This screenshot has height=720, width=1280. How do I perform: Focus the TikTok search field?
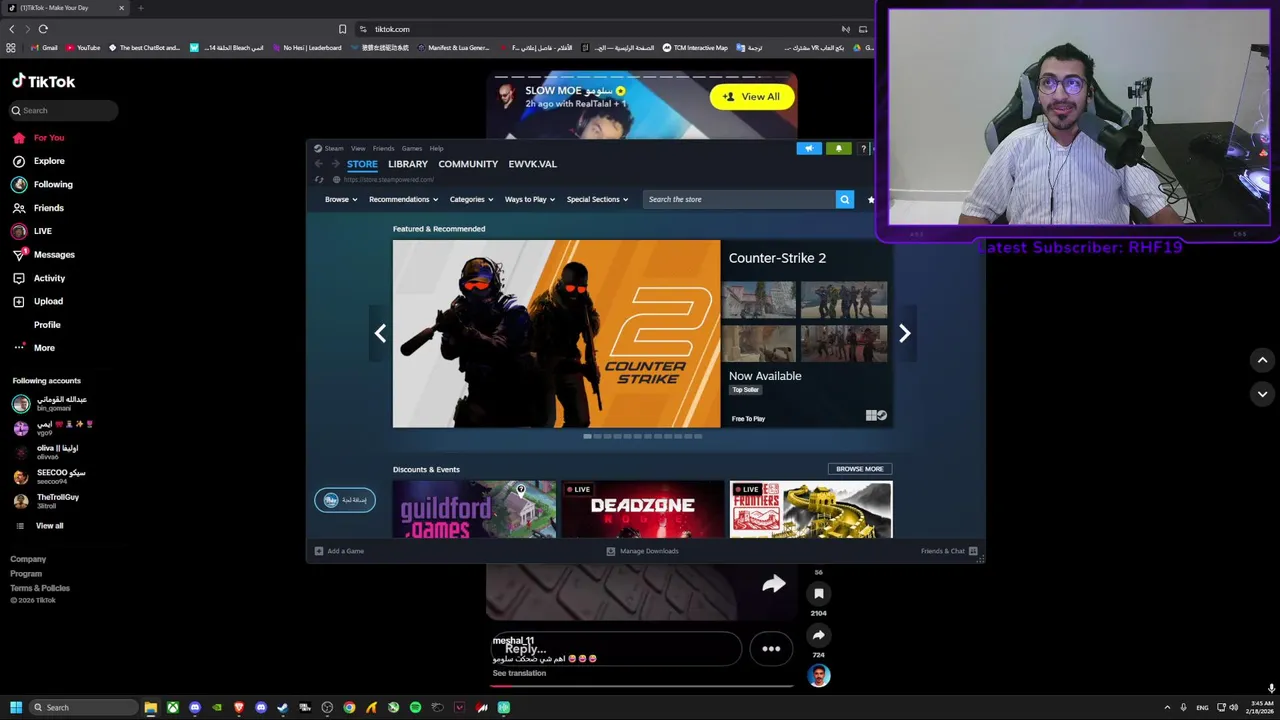click(x=64, y=111)
